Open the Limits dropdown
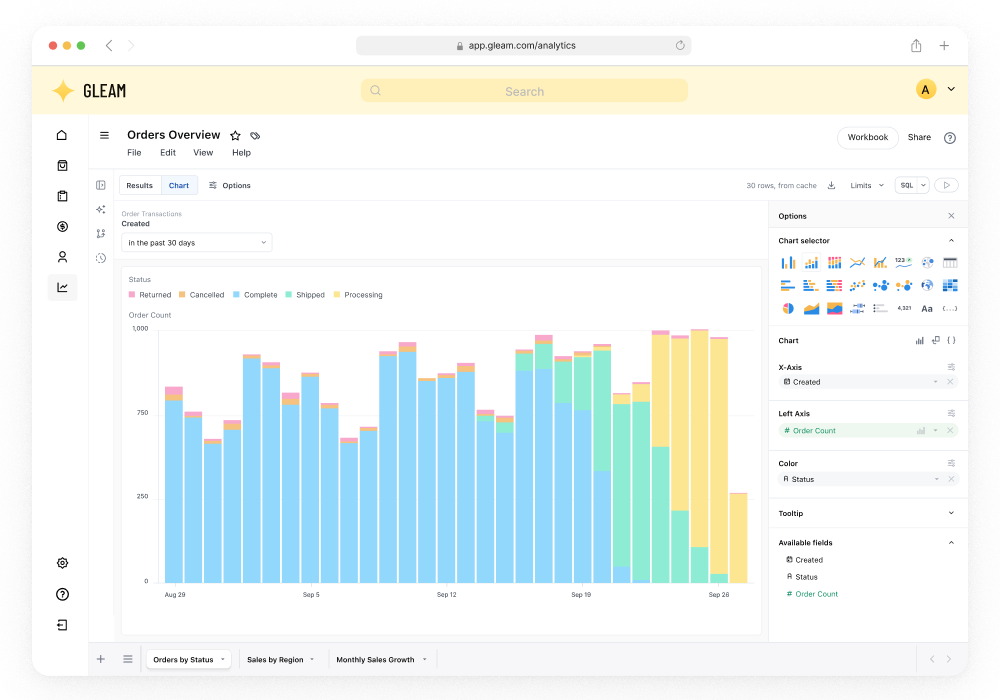Viewport: 1000px width, 700px height. tap(867, 186)
